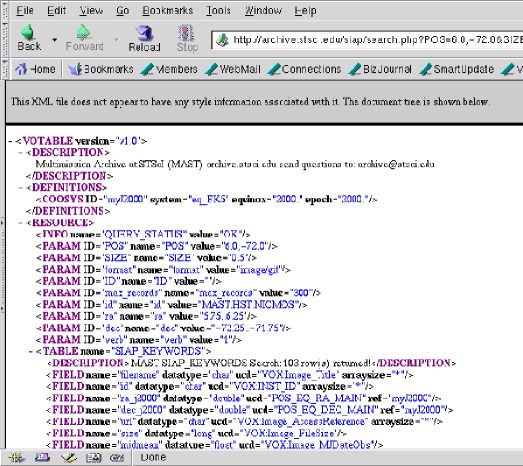Open the SmartUpdate toolbar link
The height and width of the screenshot is (466, 523).
[x=457, y=69]
